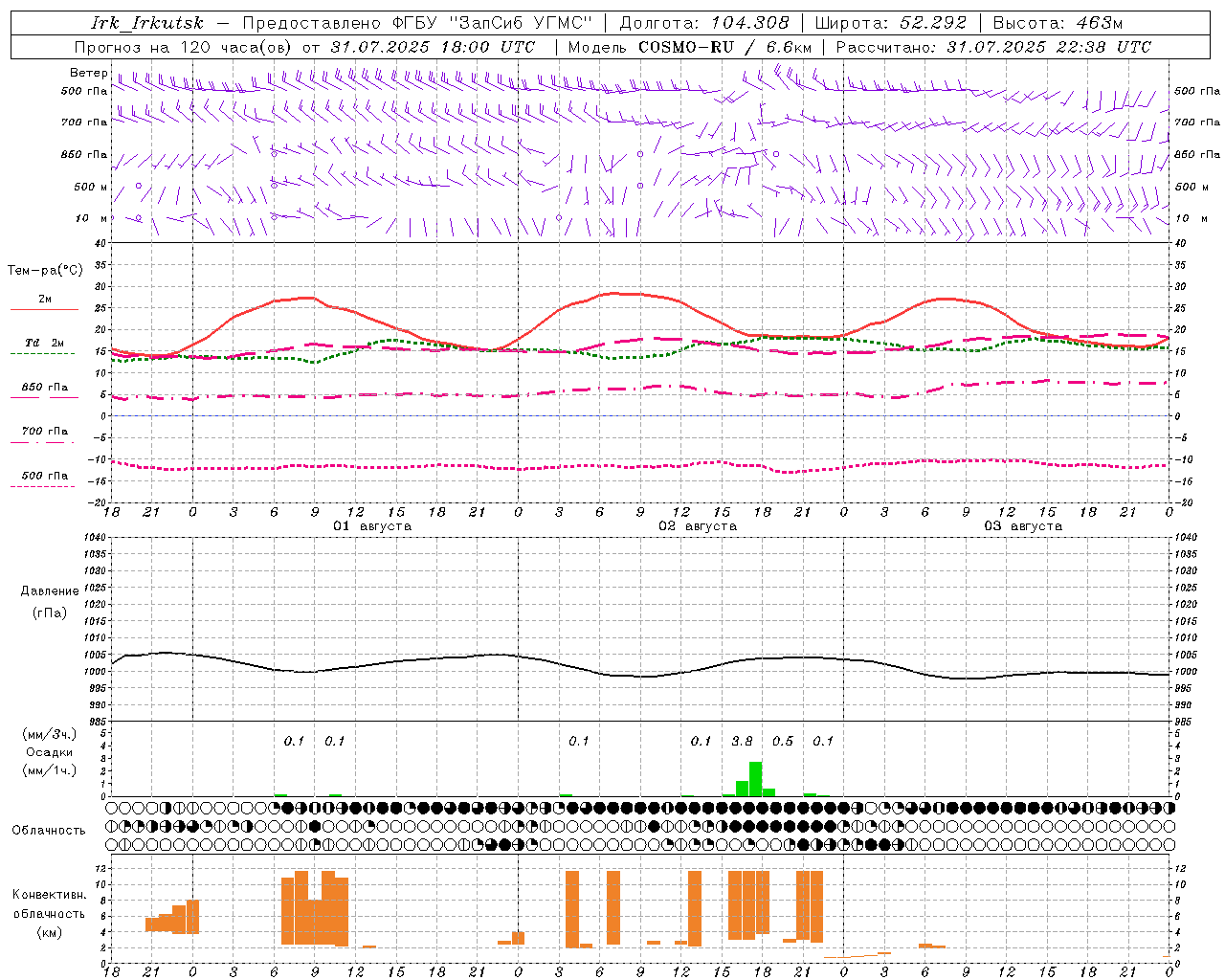Viewport: 1225px width, 980px height.
Task: Click the Давление pressure panel label
Action: [x=50, y=591]
